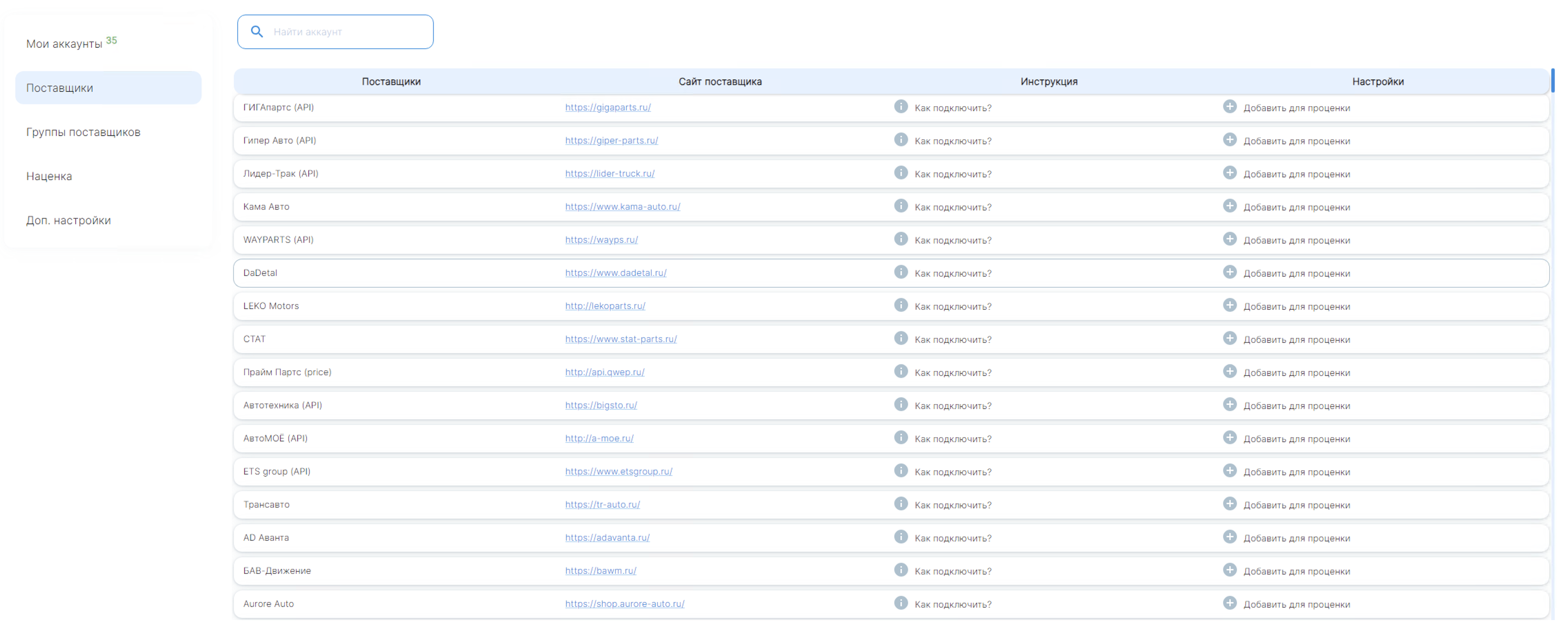Click the Настройки column header
The width and height of the screenshot is (1568, 636).
point(1377,82)
